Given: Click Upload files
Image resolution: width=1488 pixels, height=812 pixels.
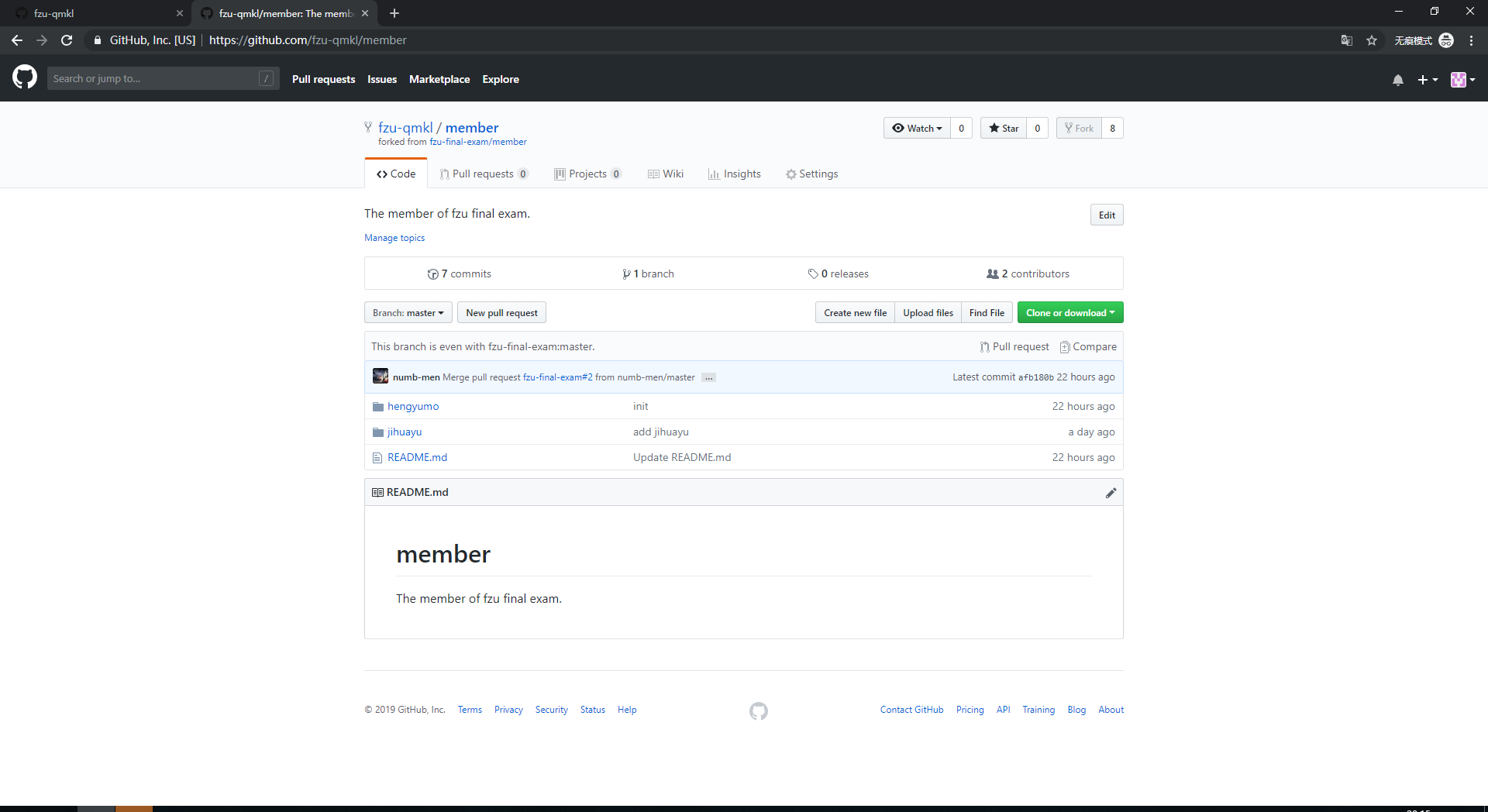Looking at the screenshot, I should (x=928, y=312).
